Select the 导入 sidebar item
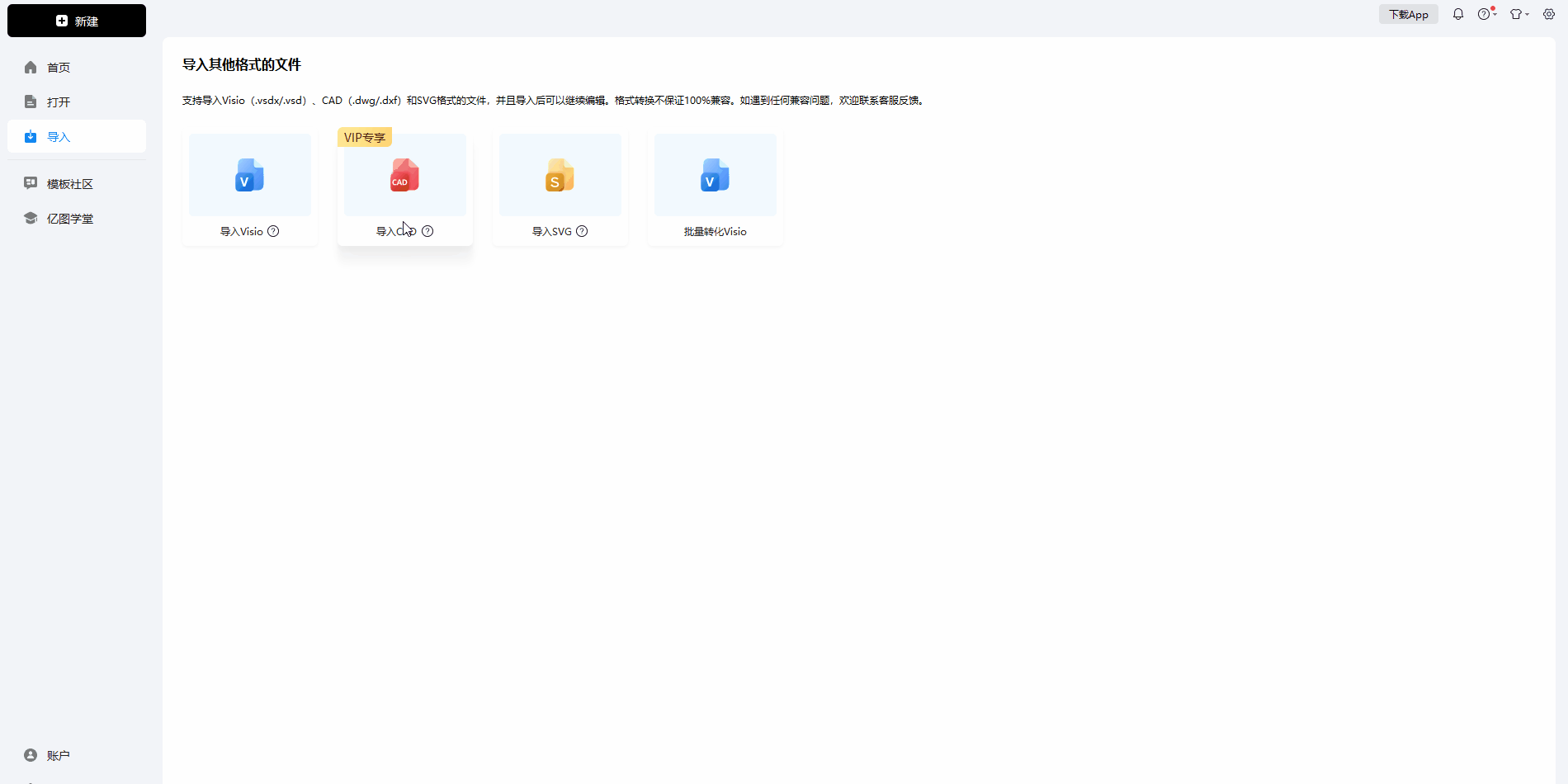This screenshot has width=1568, height=784. (77, 137)
